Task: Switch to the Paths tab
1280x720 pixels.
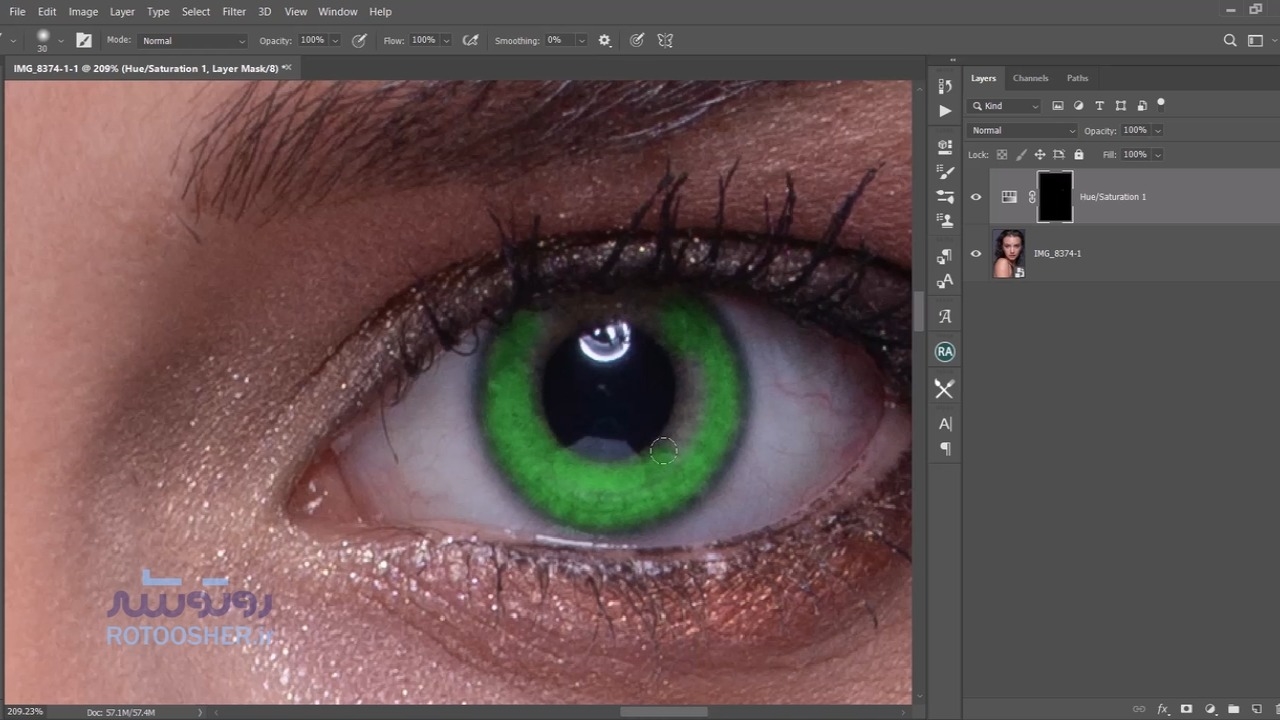Action: (x=1077, y=78)
